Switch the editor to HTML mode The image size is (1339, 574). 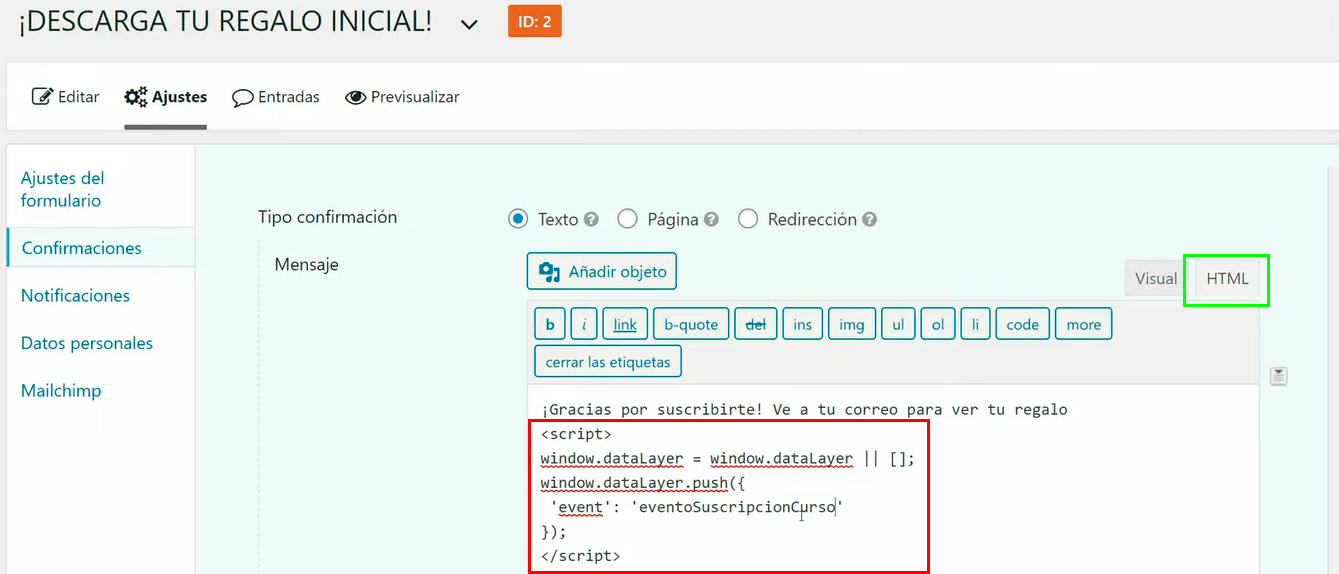(x=1227, y=279)
